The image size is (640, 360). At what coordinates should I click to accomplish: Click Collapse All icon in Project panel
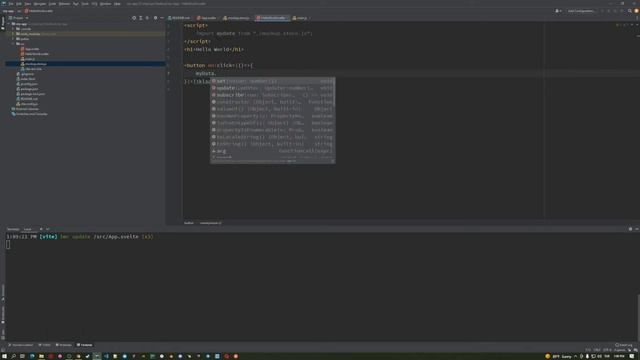(147, 18)
